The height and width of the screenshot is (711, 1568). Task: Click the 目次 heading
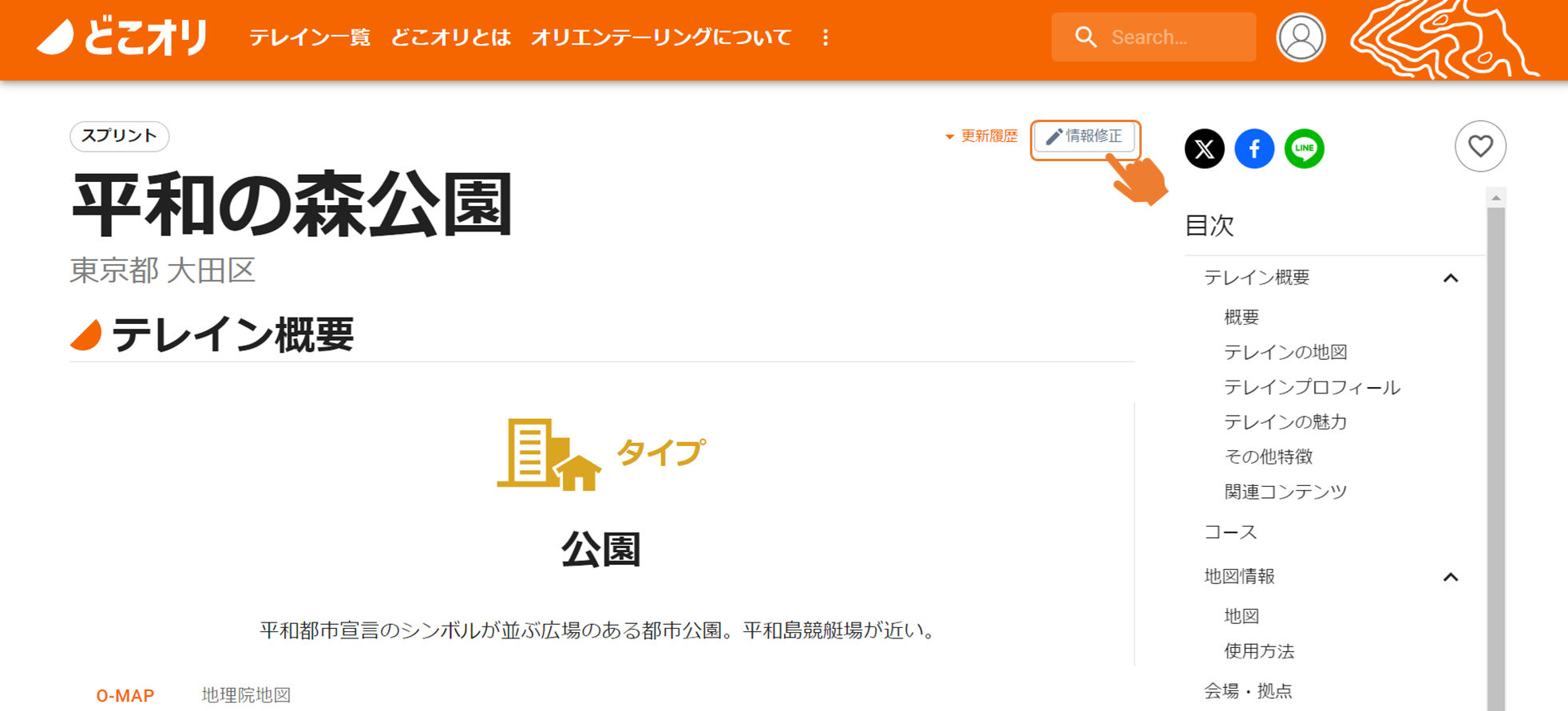pyautogui.click(x=1209, y=226)
